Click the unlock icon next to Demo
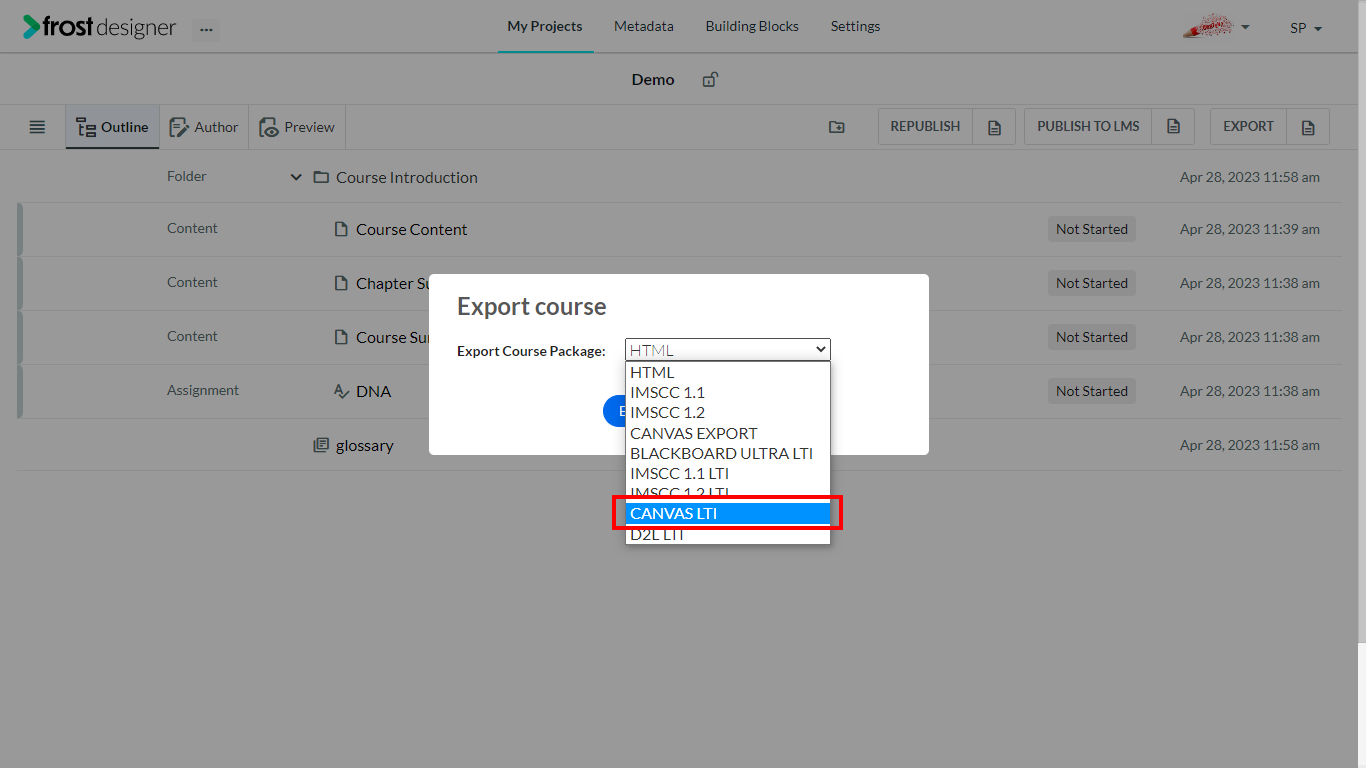This screenshot has width=1366, height=768. 710,80
